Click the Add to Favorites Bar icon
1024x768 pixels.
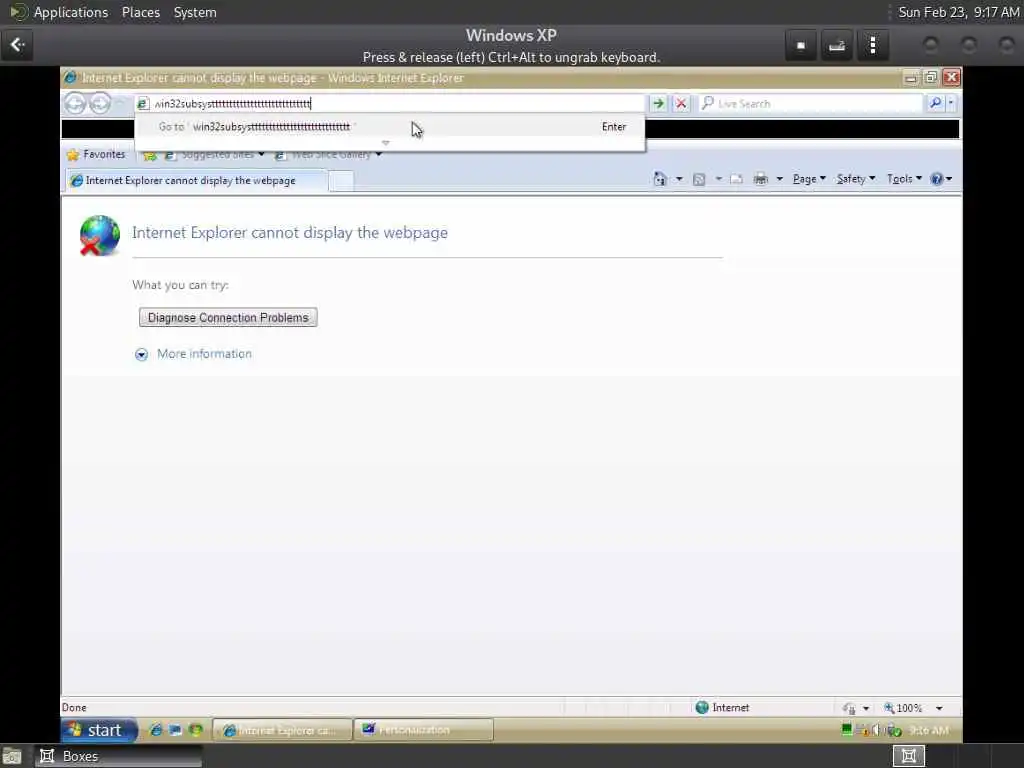coord(150,155)
